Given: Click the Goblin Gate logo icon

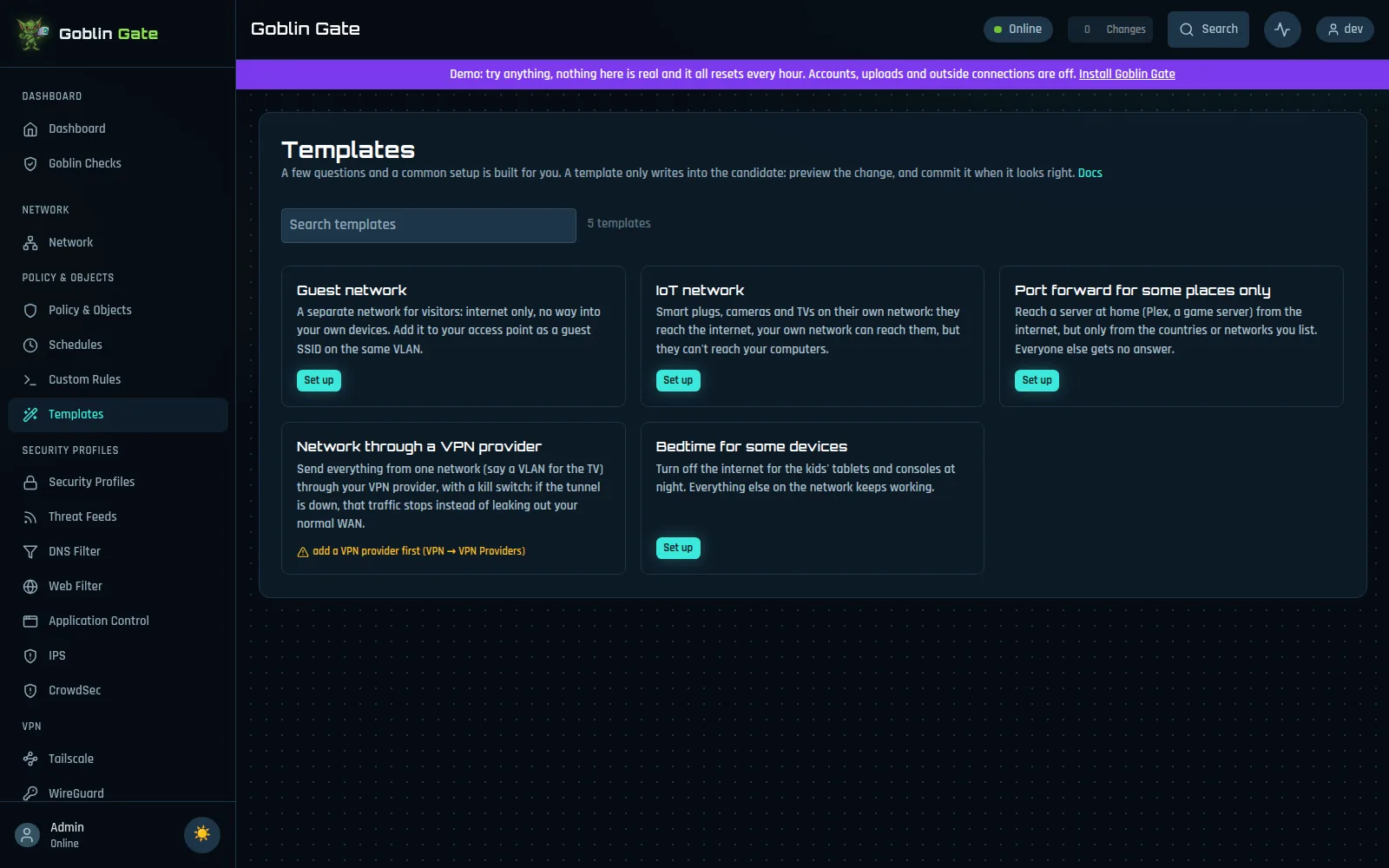Looking at the screenshot, I should (32, 33).
